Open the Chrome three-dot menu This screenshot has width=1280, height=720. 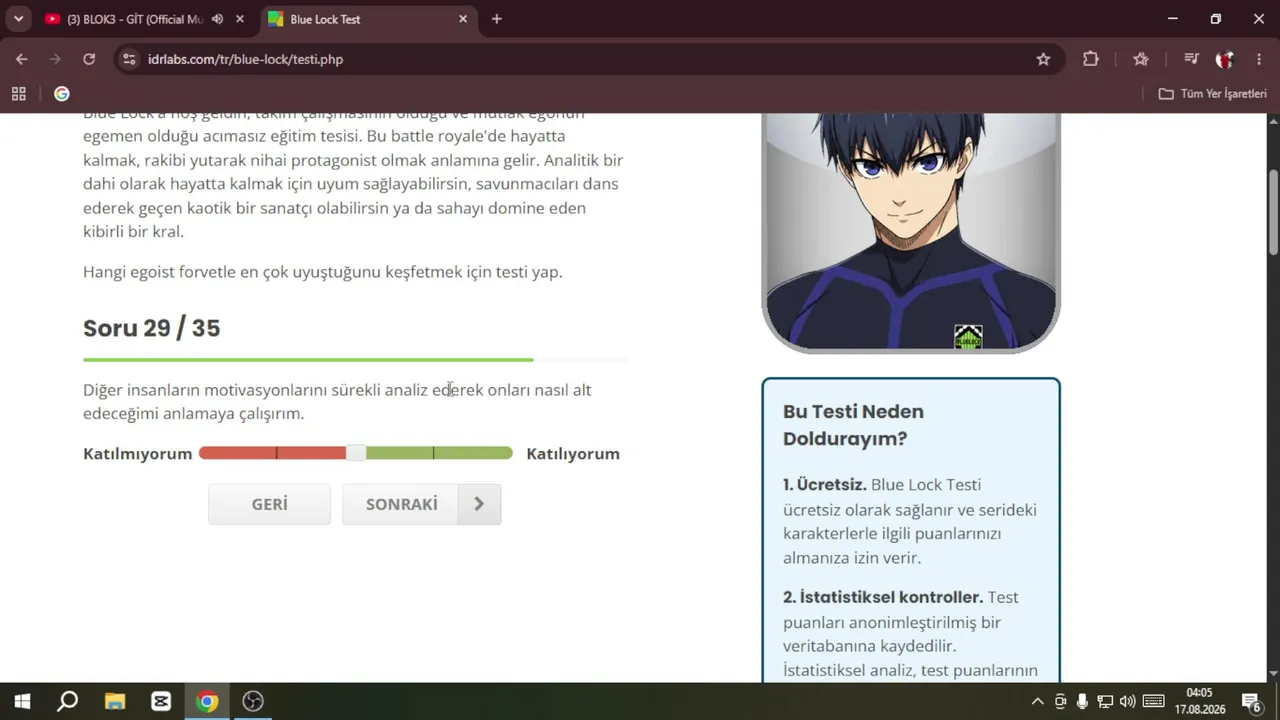pos(1258,59)
